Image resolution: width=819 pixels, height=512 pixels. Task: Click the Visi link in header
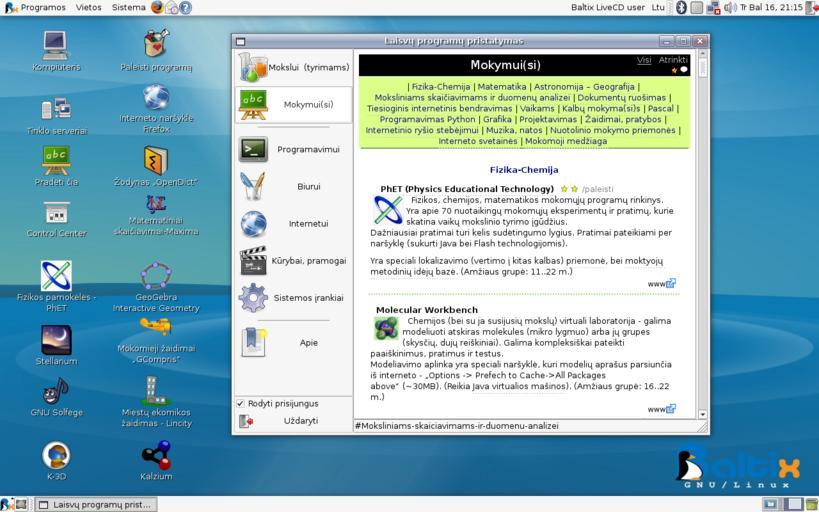point(644,60)
